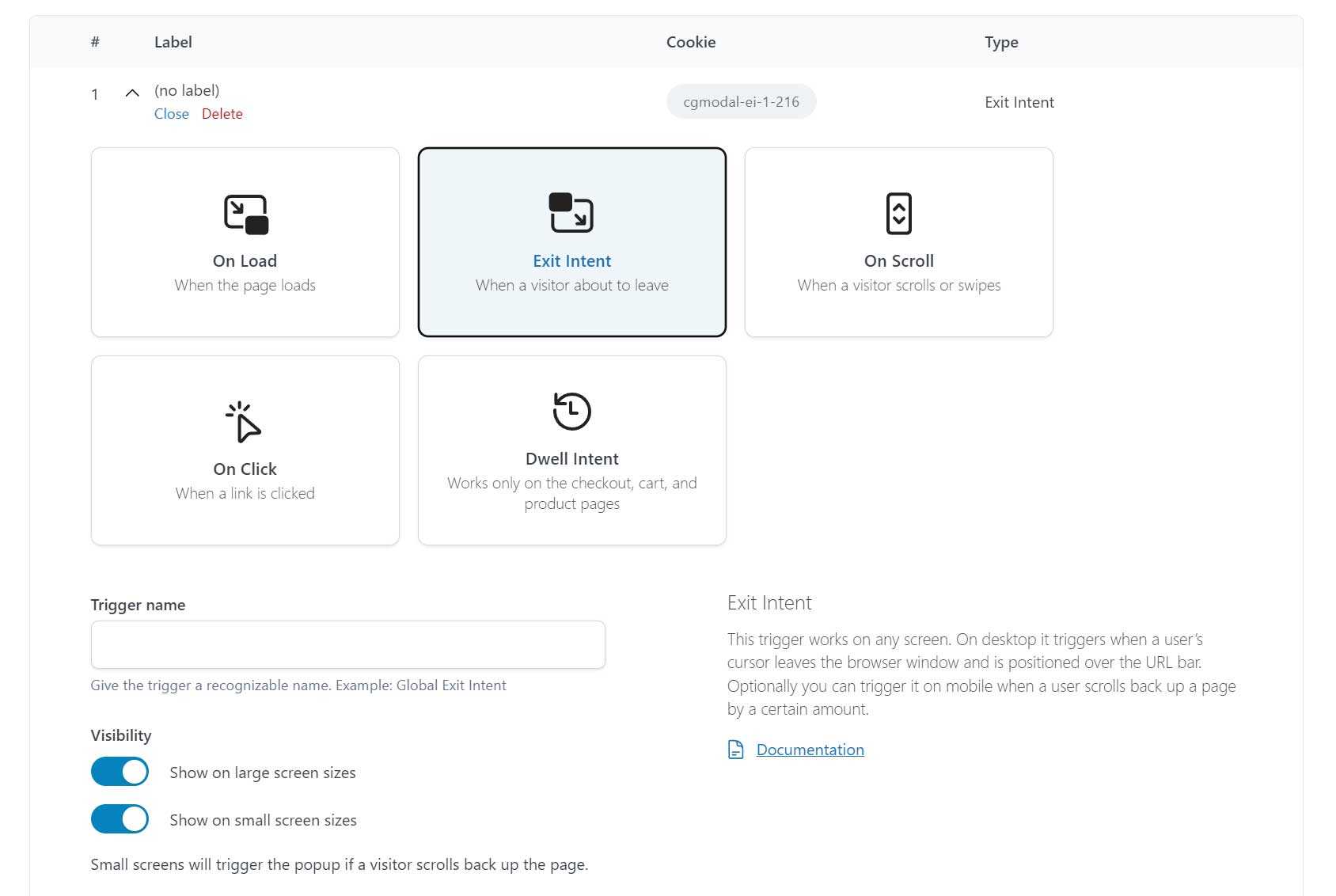
Task: Select the On Click cursor icon
Action: pos(244,422)
